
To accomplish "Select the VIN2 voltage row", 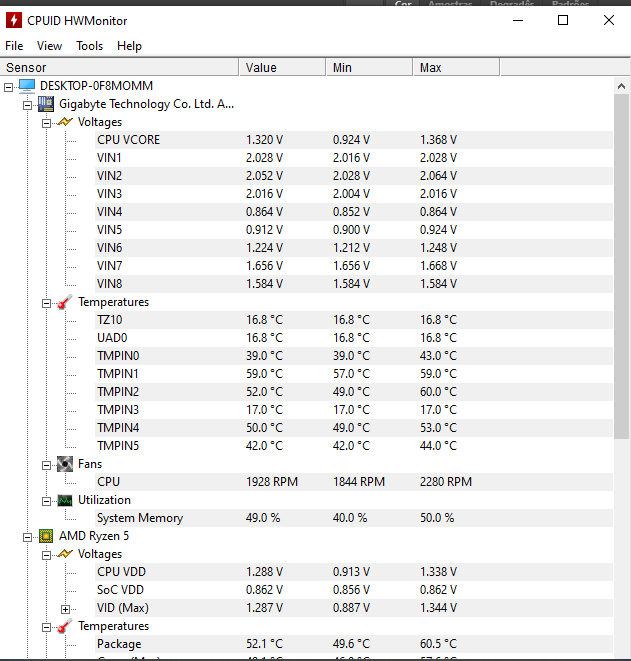I will [354, 176].
